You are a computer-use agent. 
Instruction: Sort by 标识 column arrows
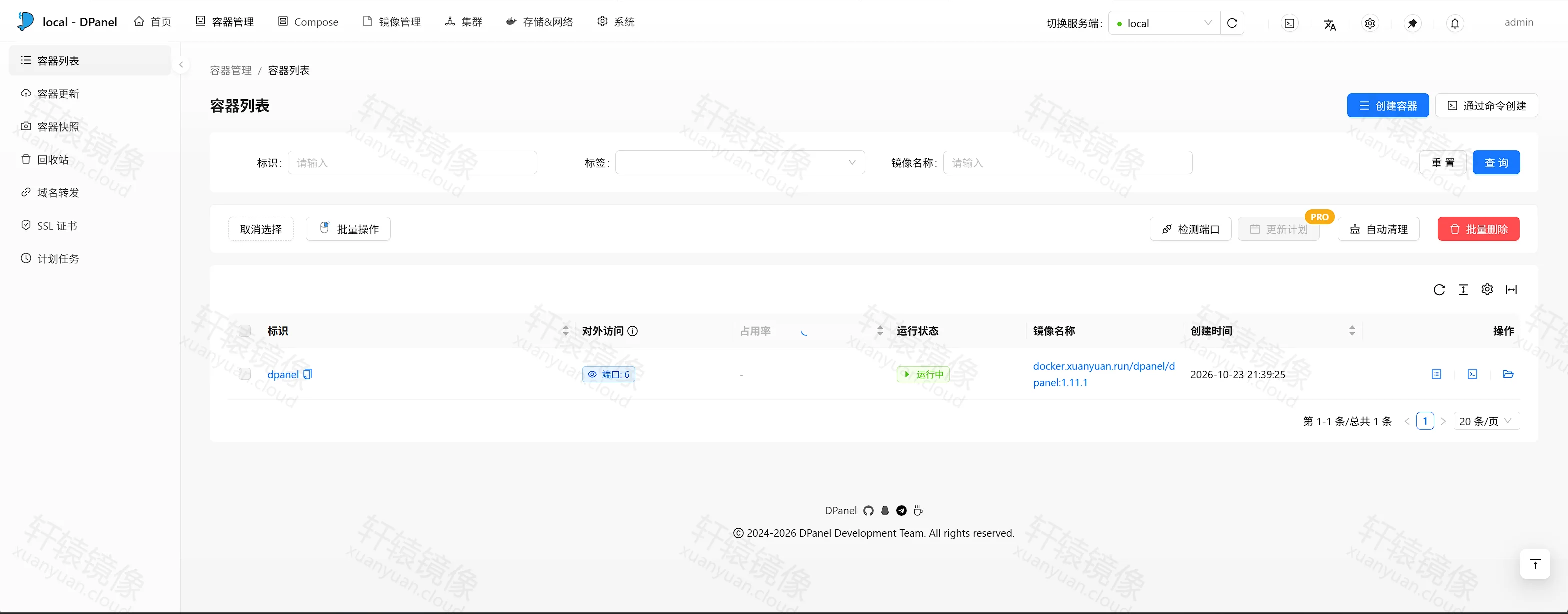coord(566,331)
